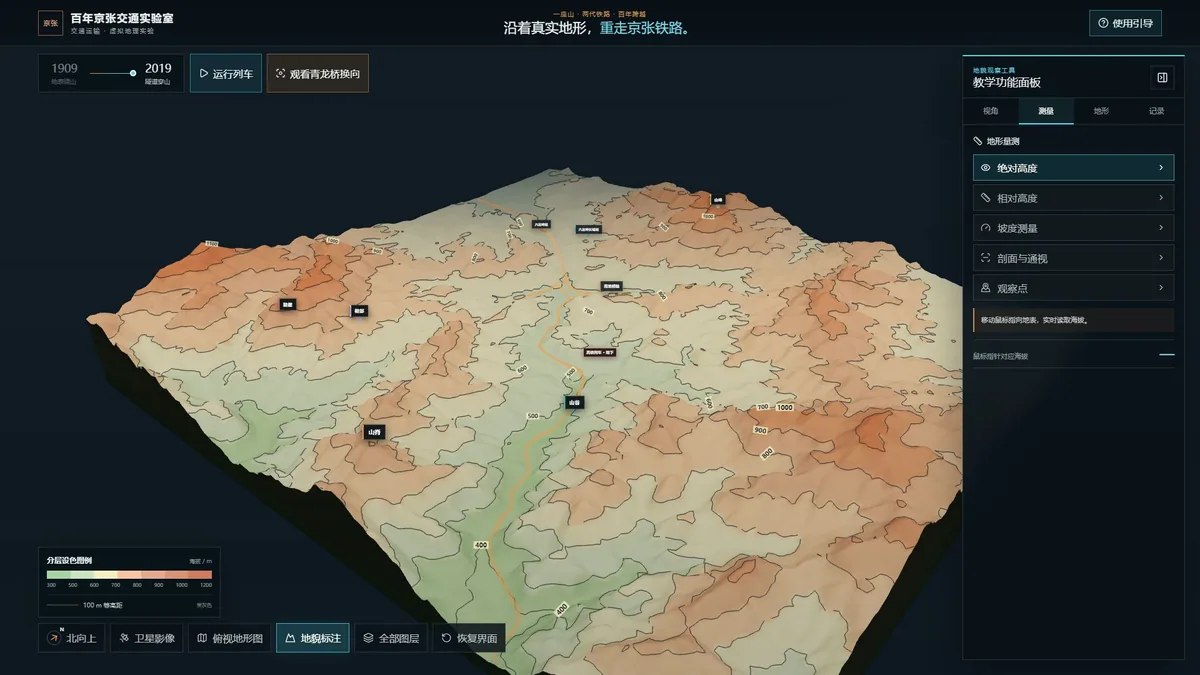Switch to the 地形 tab
Screen dimensions: 1200x675
1101,111
